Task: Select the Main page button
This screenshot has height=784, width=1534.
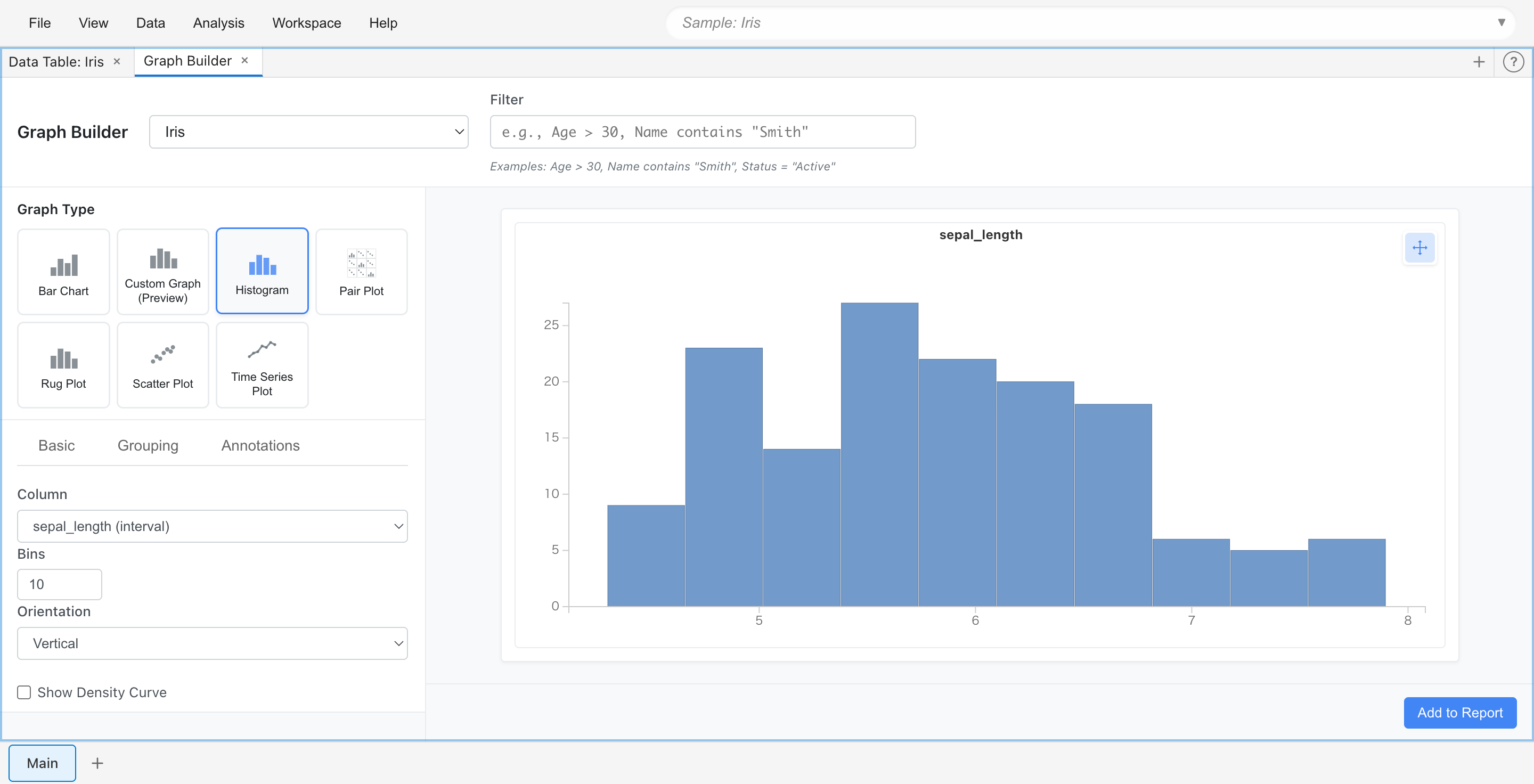Action: pyautogui.click(x=42, y=763)
